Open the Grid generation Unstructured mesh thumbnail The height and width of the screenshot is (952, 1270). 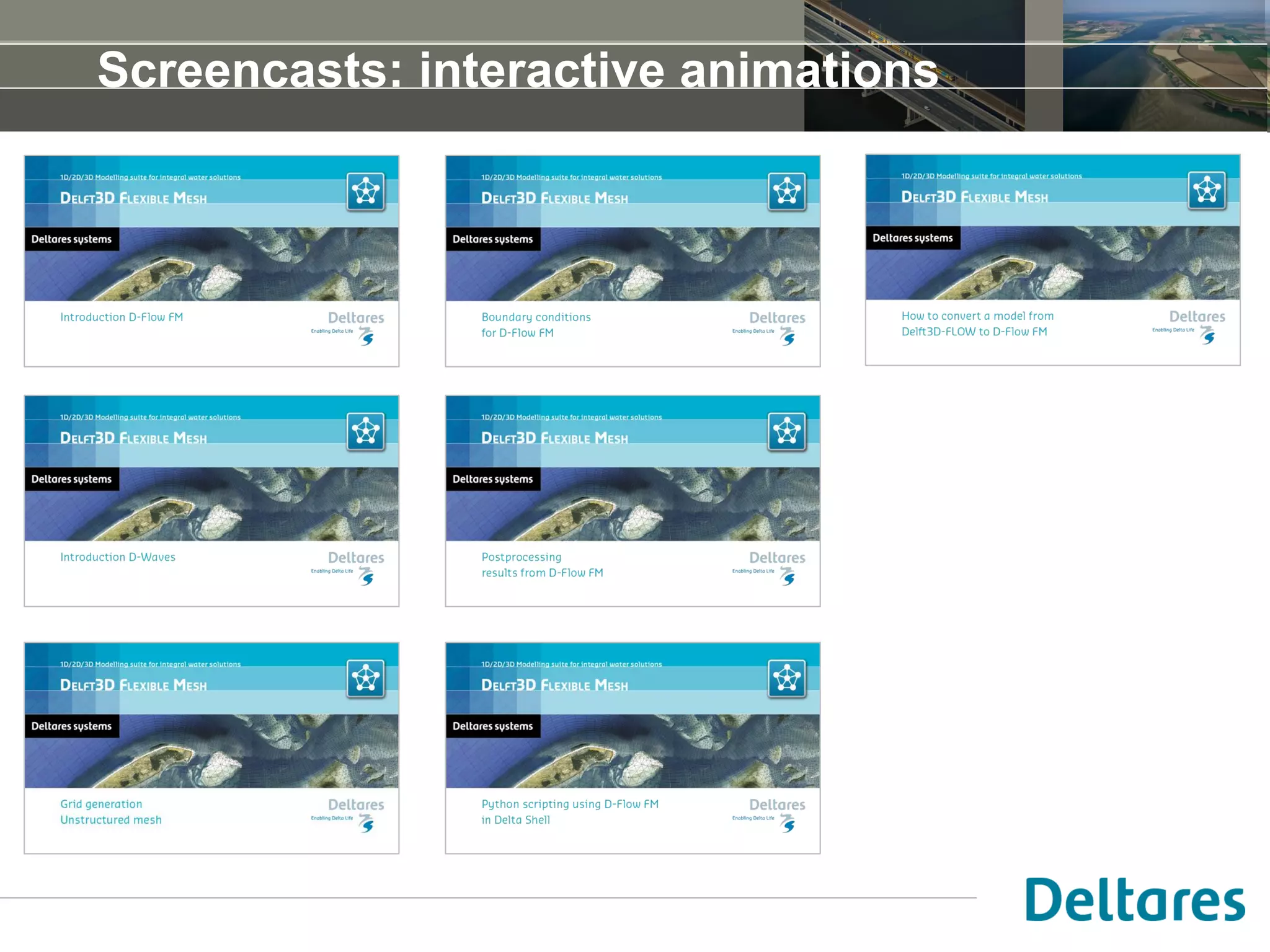coord(211,748)
